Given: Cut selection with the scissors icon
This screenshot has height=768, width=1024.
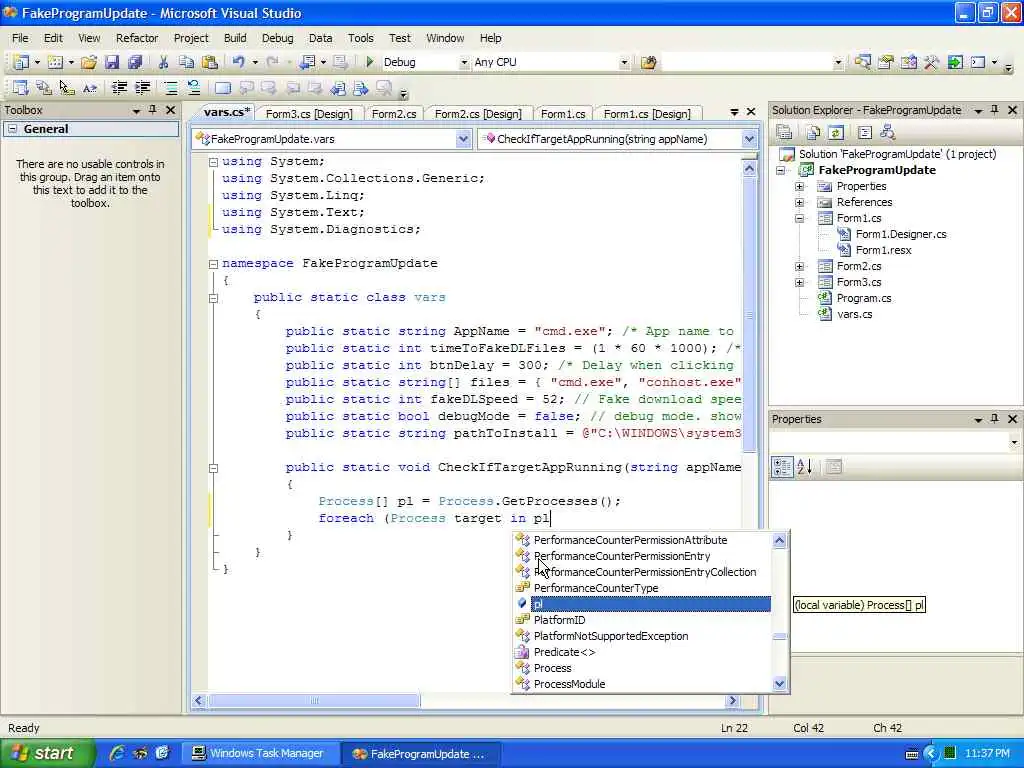Looking at the screenshot, I should (x=163, y=62).
